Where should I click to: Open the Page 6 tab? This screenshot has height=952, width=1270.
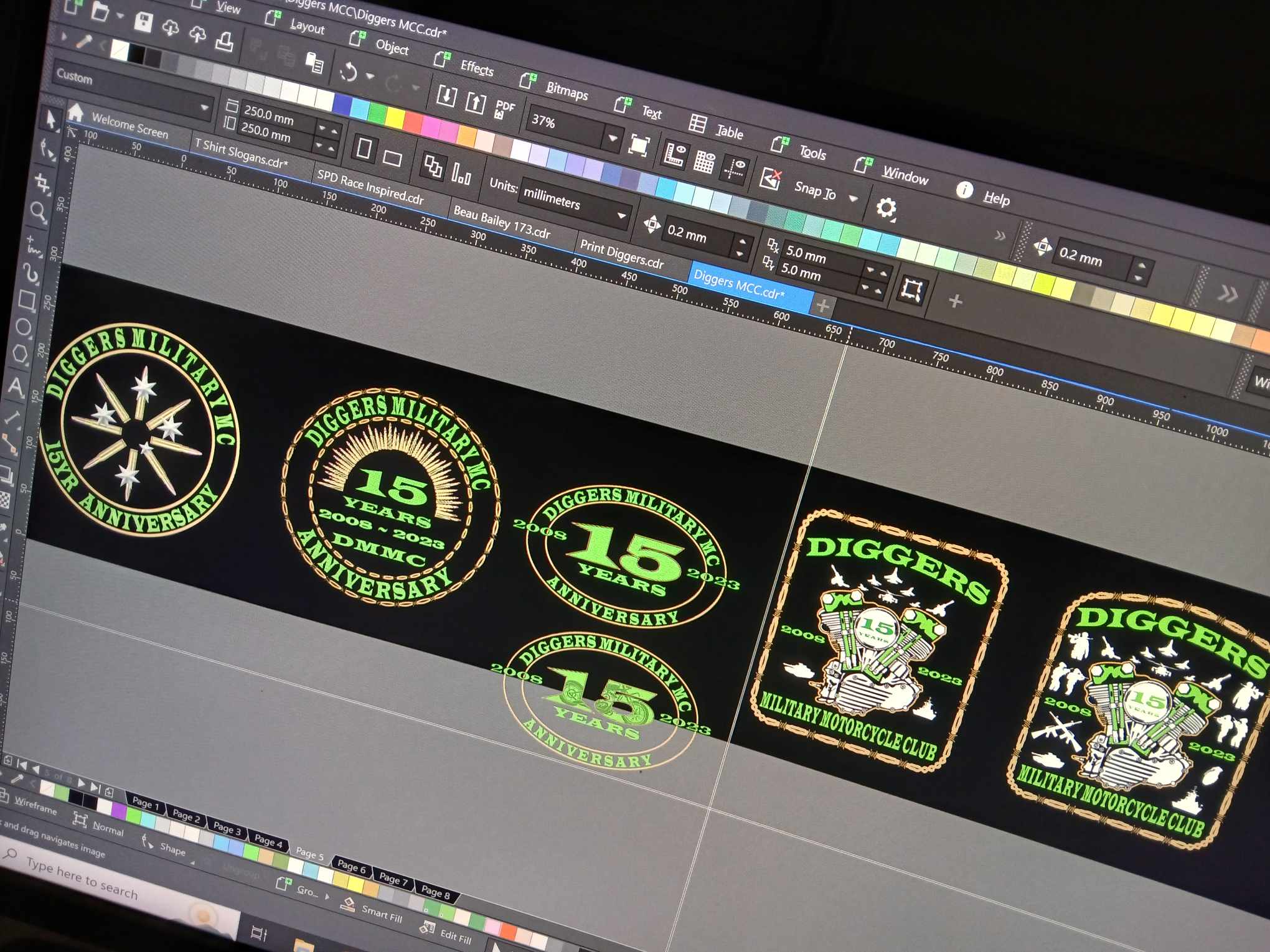[x=351, y=866]
